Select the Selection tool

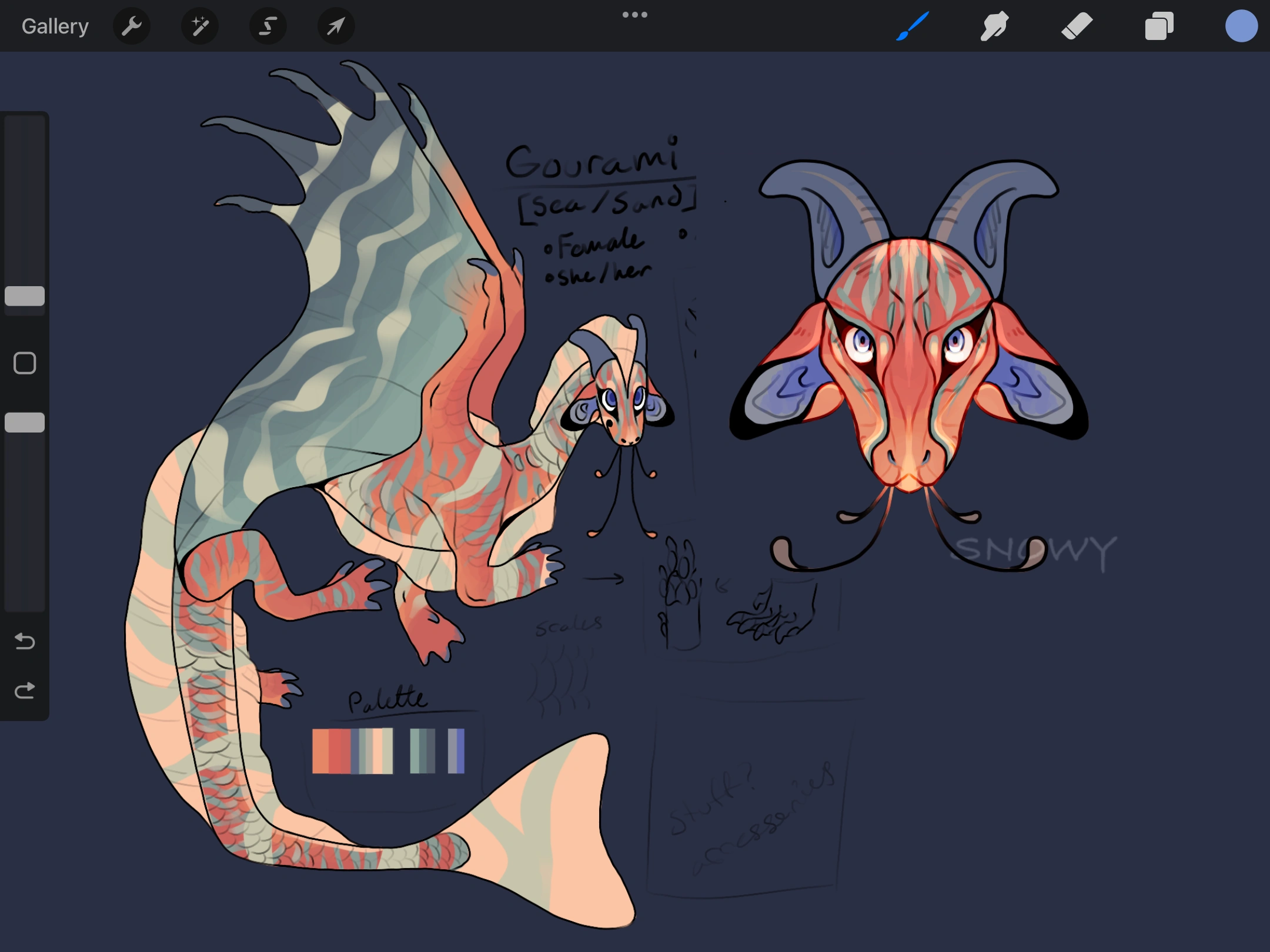point(268,26)
